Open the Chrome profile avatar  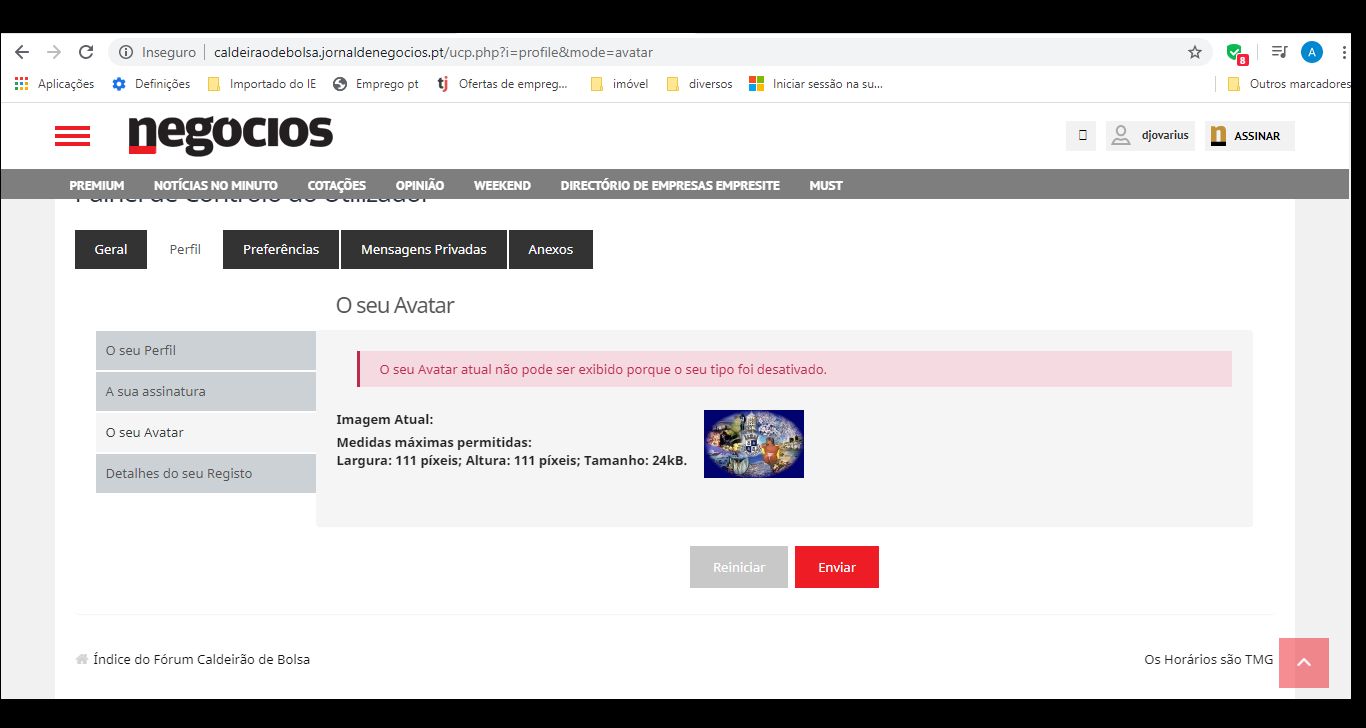click(x=1312, y=52)
